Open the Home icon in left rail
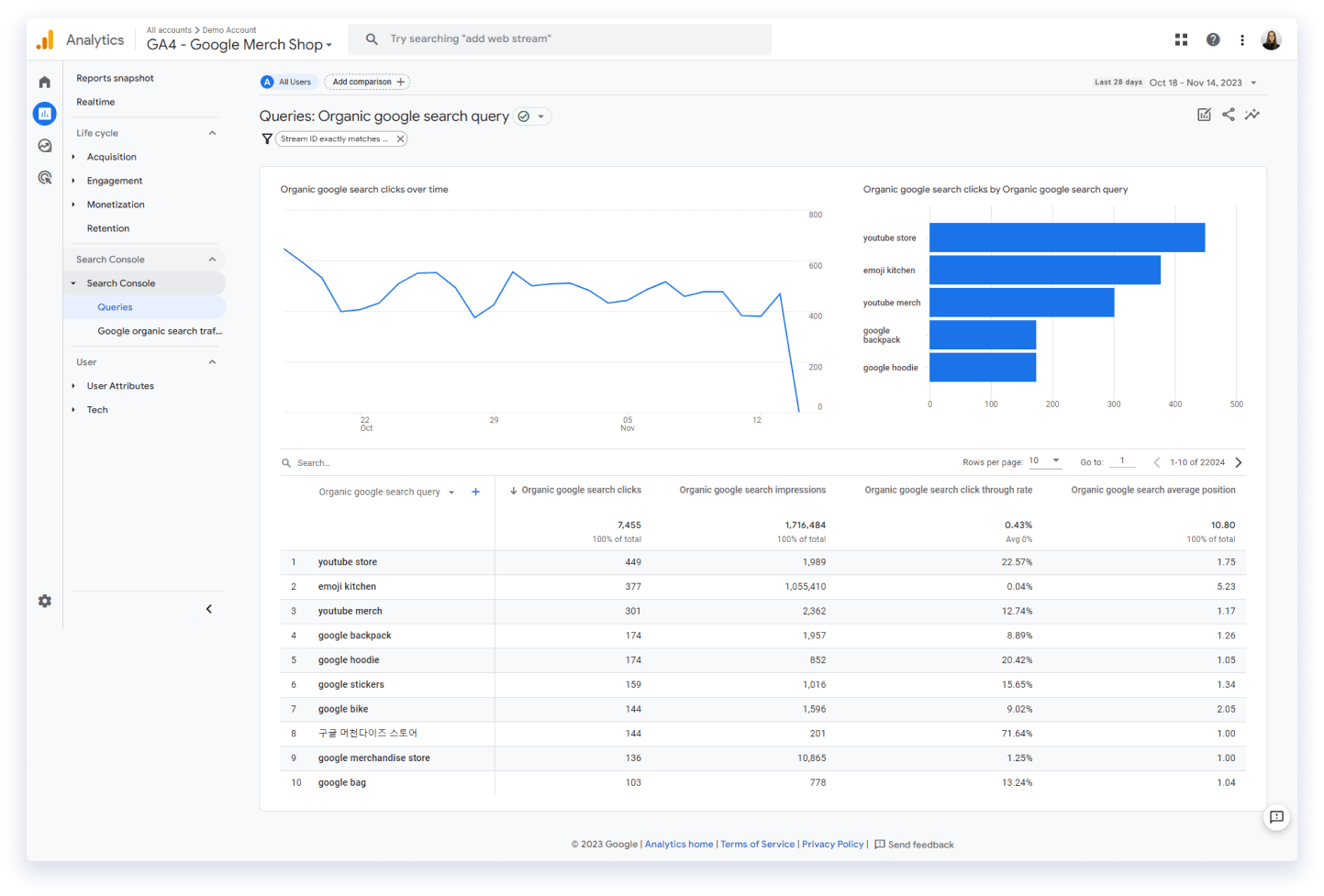 (x=44, y=82)
